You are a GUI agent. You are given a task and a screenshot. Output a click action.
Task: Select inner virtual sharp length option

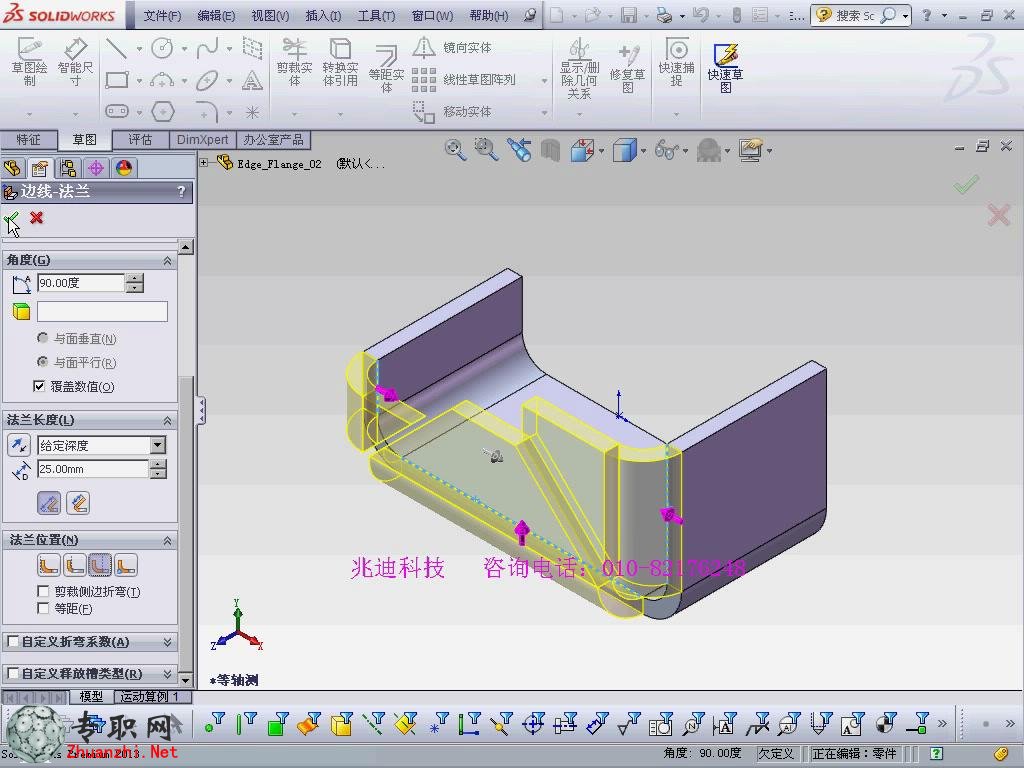pyautogui.click(x=78, y=503)
